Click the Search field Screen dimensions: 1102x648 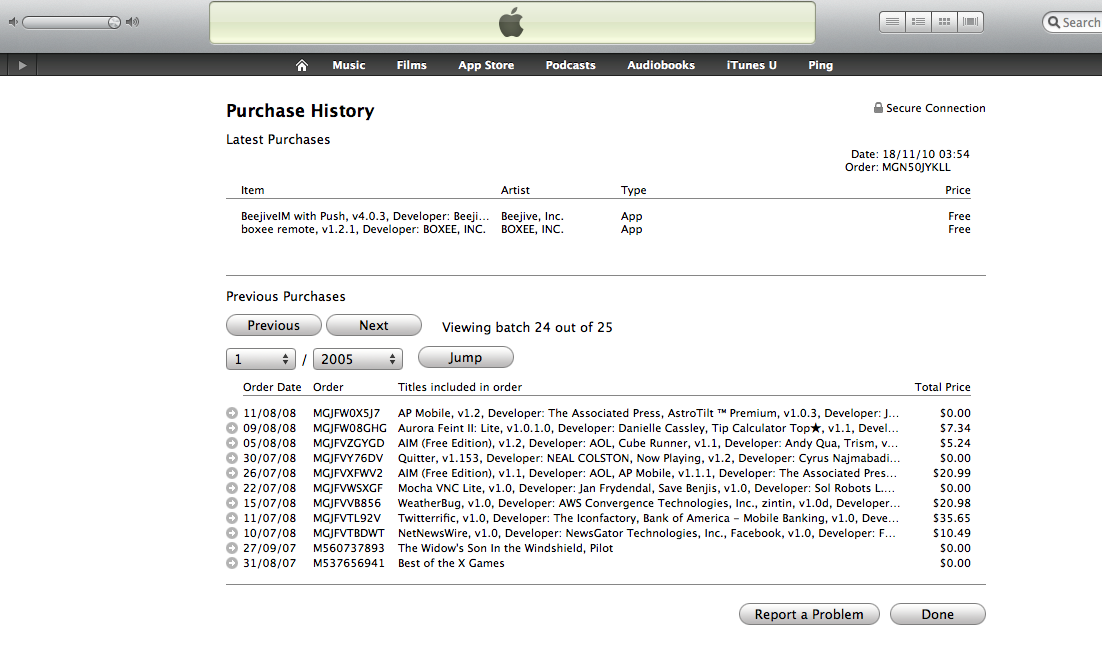(x=1073, y=22)
